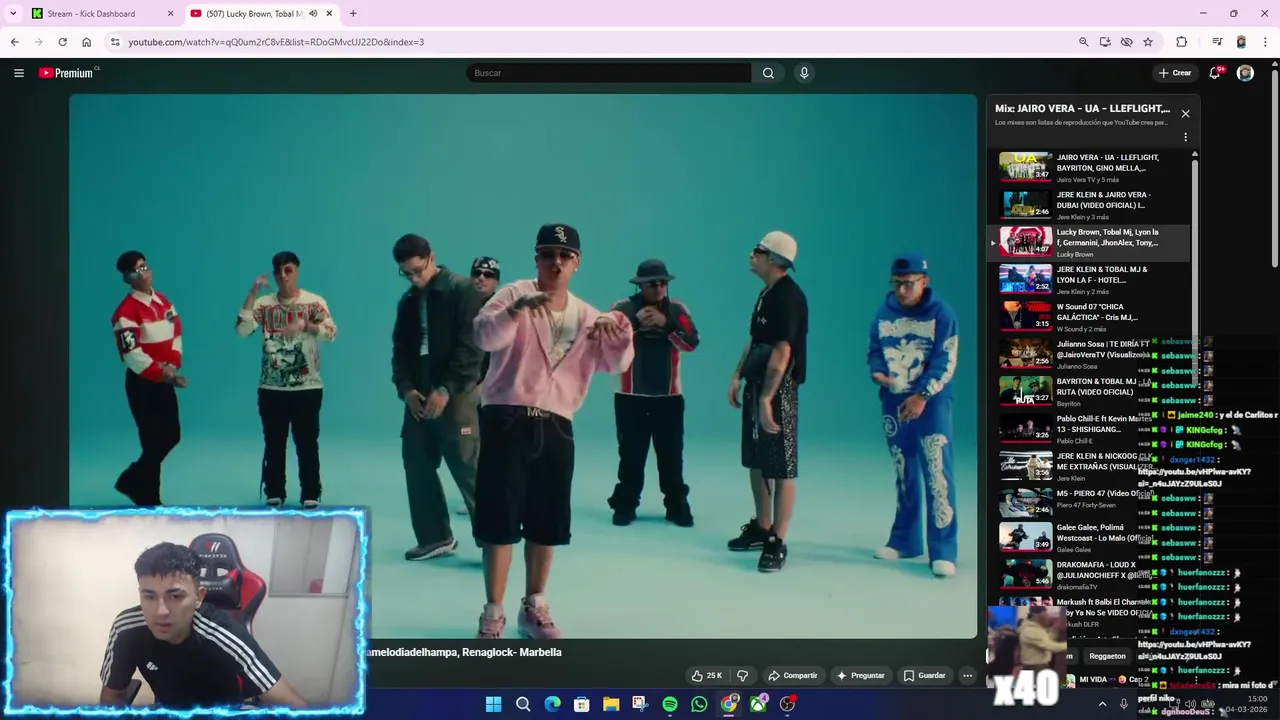The height and width of the screenshot is (720, 1280).
Task: Select the currently playing Lucky Brown, Tobal Mj item
Action: (1090, 242)
